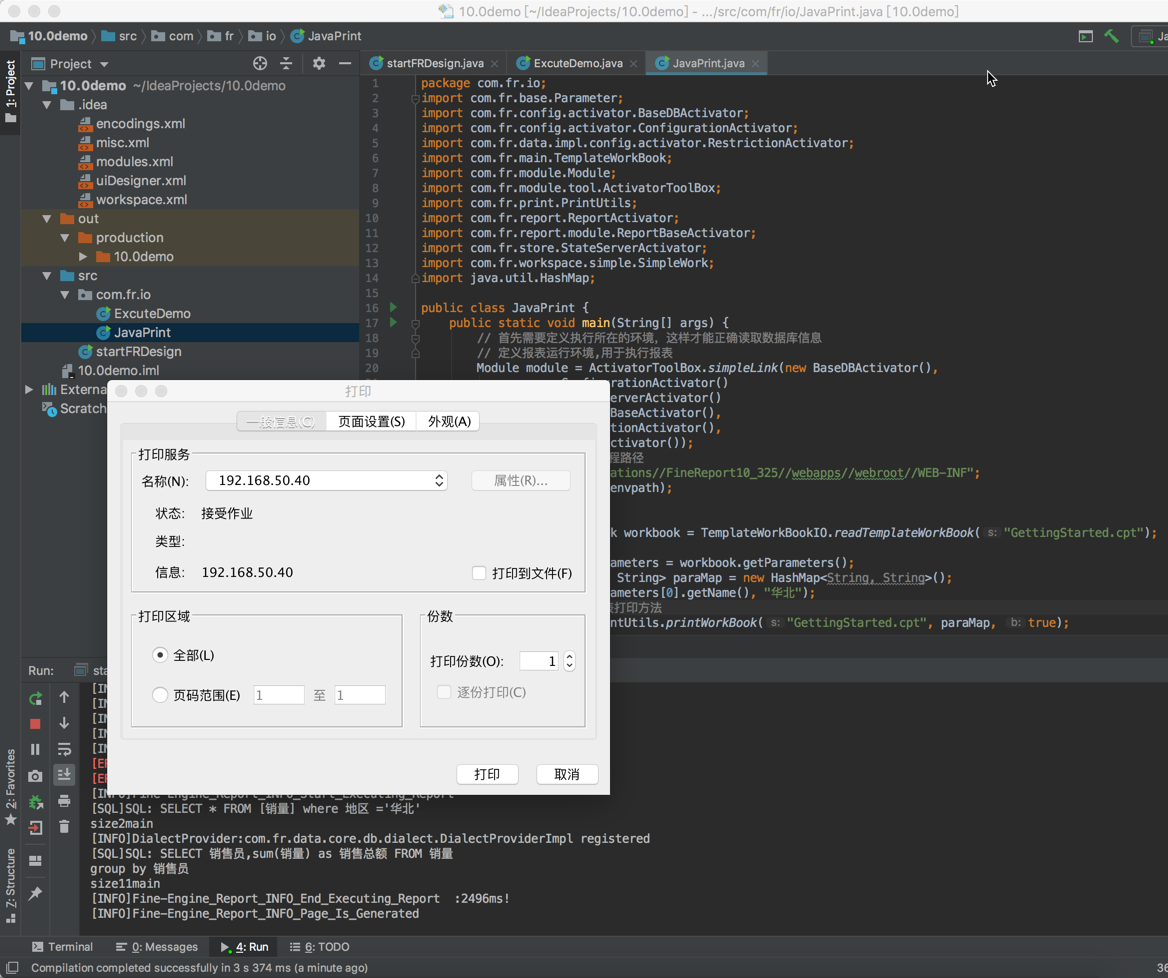
Task: Select the 页码范围(E) radio button
Action: pyautogui.click(x=160, y=694)
